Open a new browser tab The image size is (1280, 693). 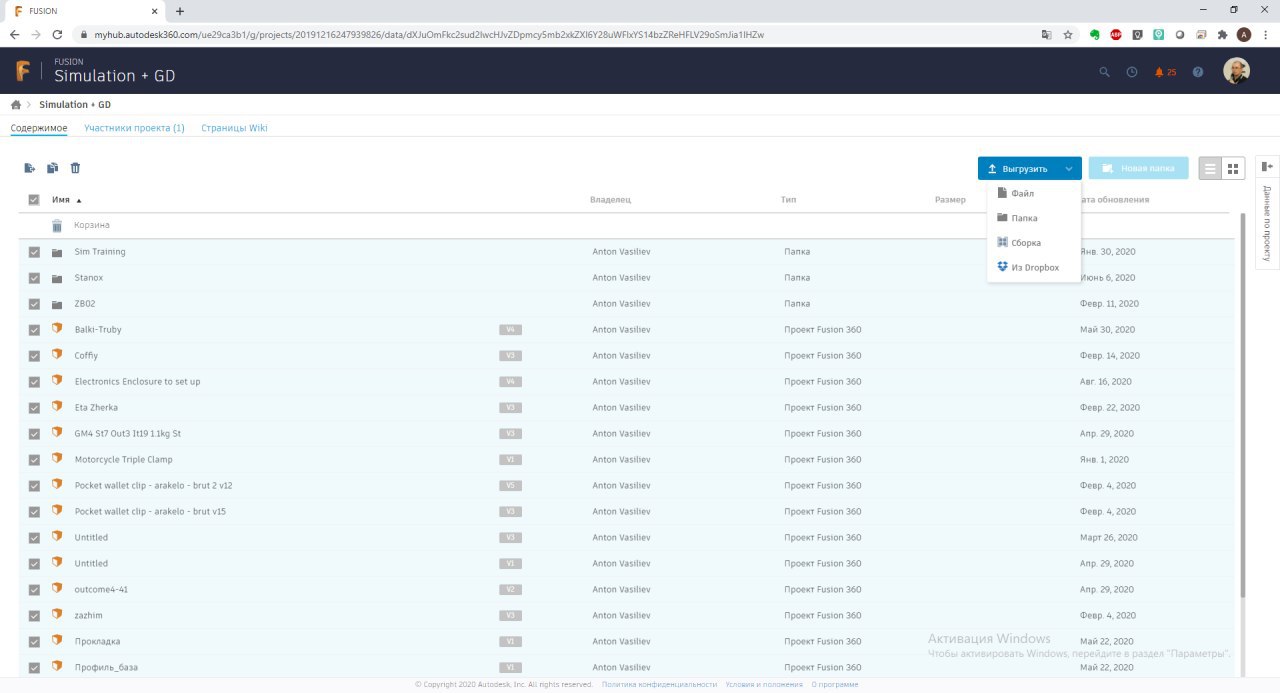pyautogui.click(x=180, y=11)
